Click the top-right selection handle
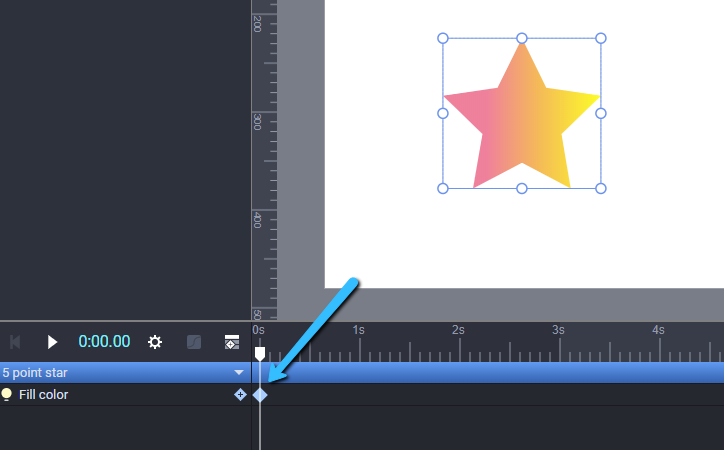 point(601,38)
